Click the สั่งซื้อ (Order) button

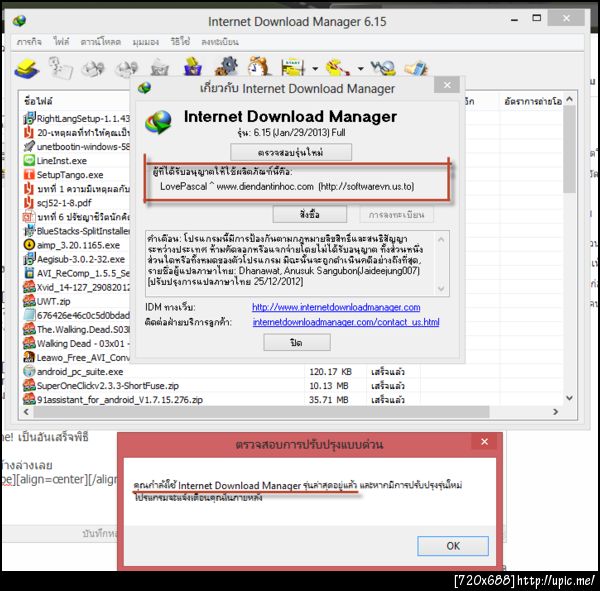[310, 214]
